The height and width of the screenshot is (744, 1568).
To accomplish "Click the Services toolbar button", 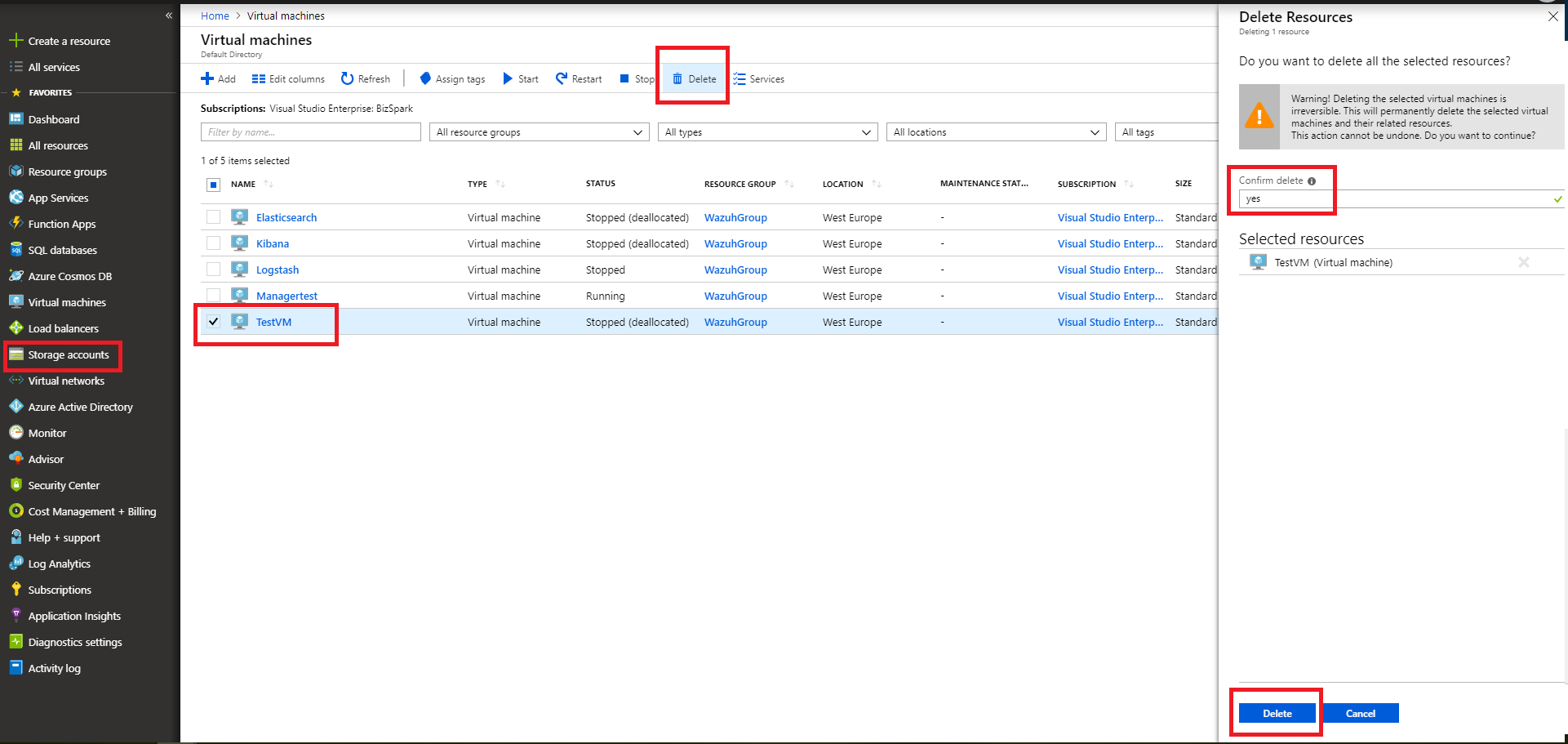I will point(758,79).
